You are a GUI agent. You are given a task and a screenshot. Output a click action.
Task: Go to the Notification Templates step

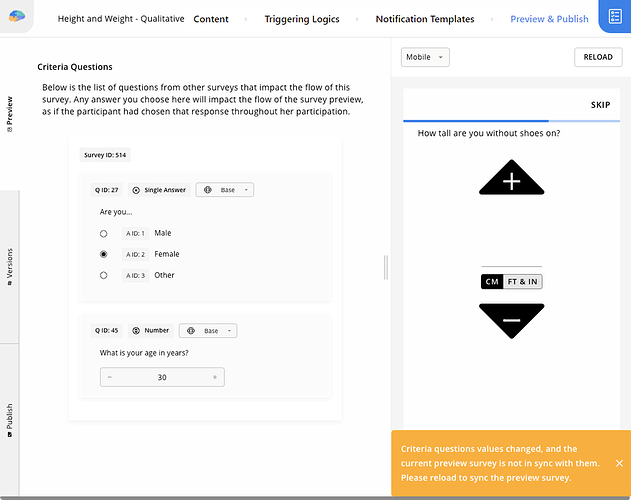[425, 19]
